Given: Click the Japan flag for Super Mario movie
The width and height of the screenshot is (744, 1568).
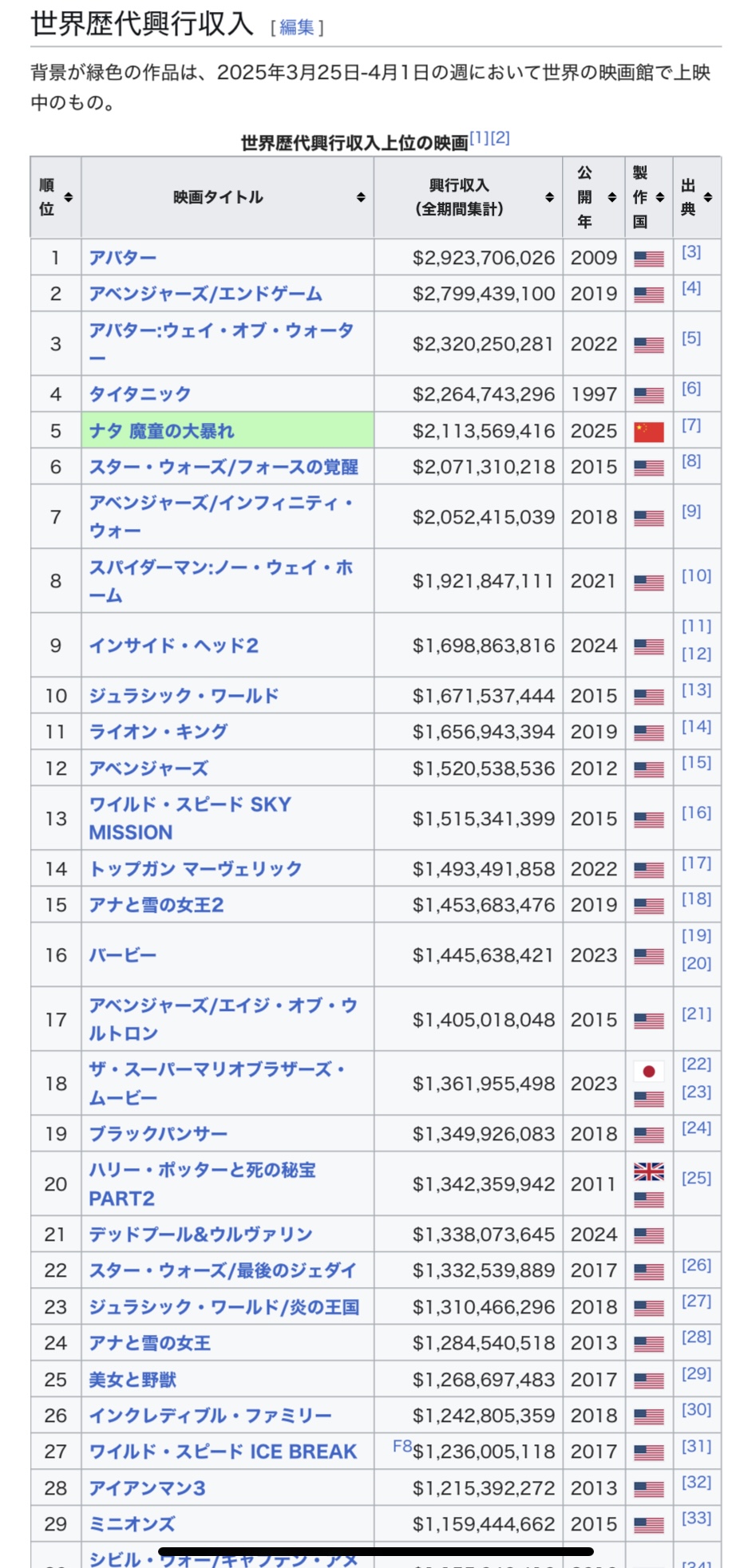Looking at the screenshot, I should (x=648, y=1071).
